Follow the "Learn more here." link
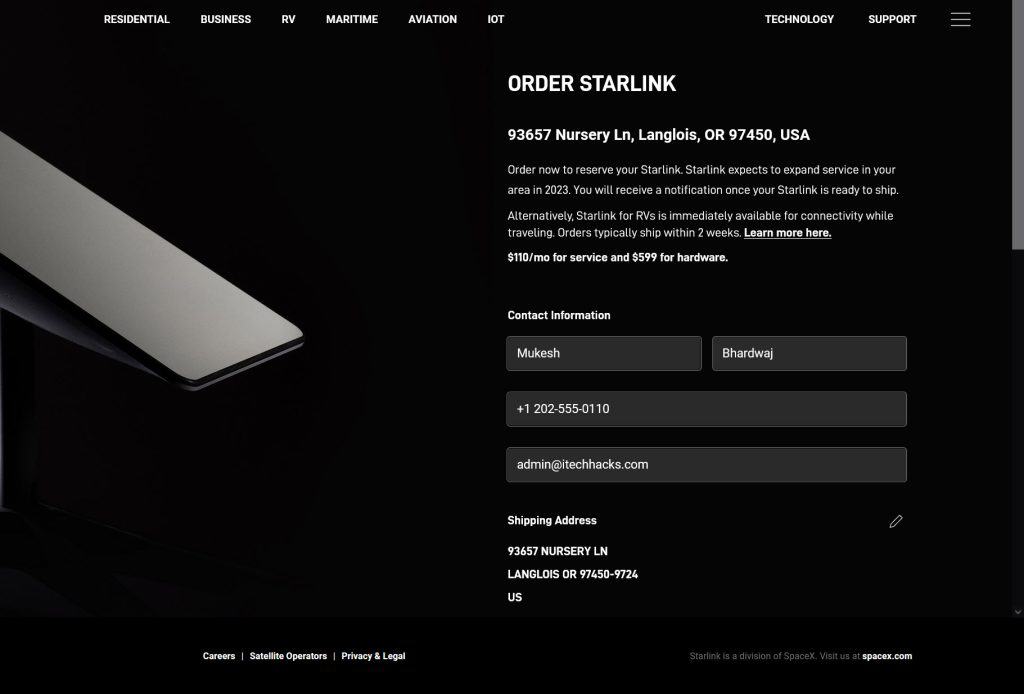Image resolution: width=1024 pixels, height=694 pixels. pyautogui.click(x=787, y=233)
